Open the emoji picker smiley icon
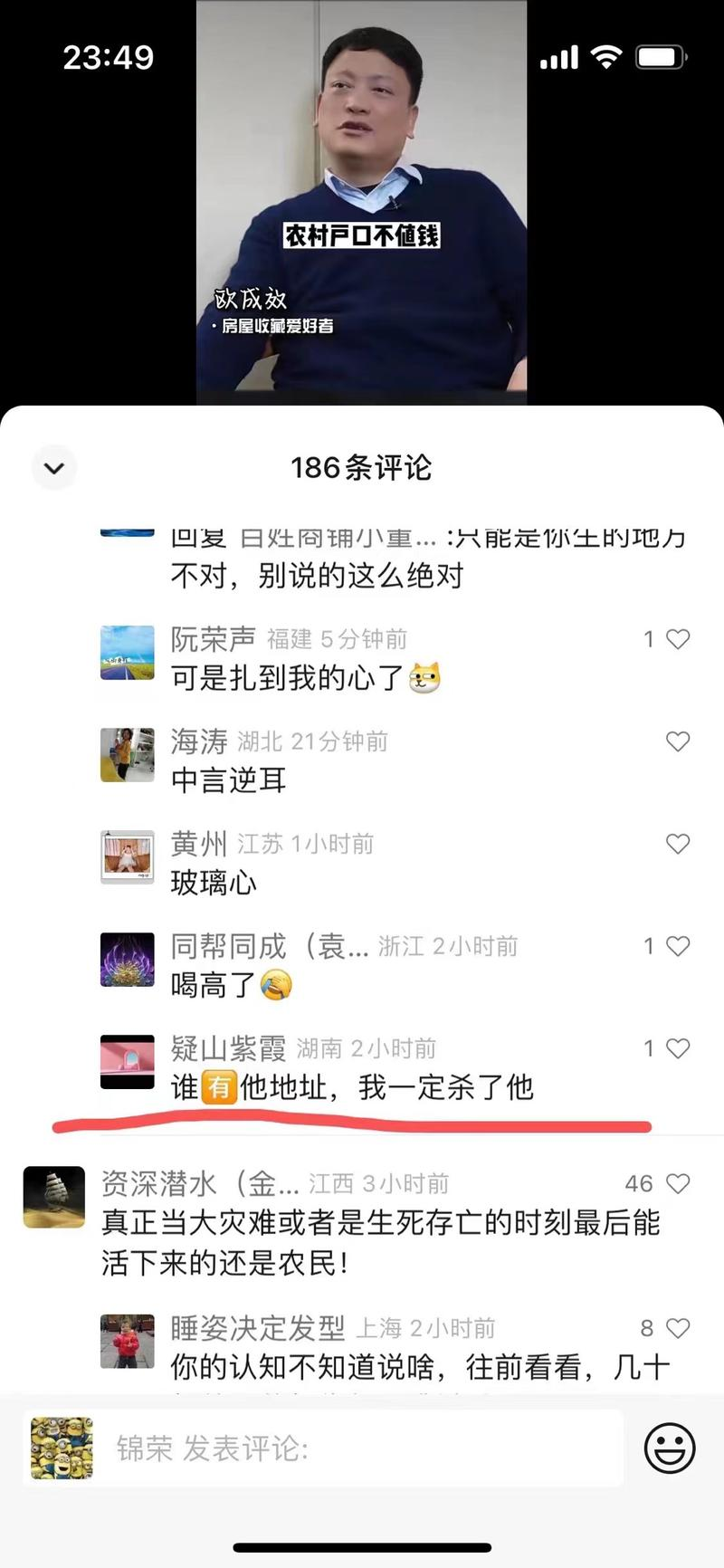The image size is (724, 1568). (670, 1448)
